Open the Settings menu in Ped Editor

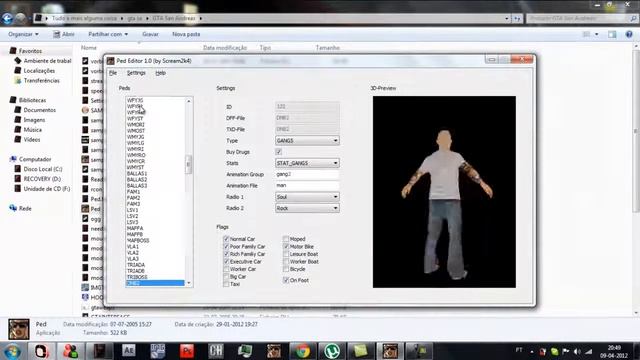pos(136,73)
